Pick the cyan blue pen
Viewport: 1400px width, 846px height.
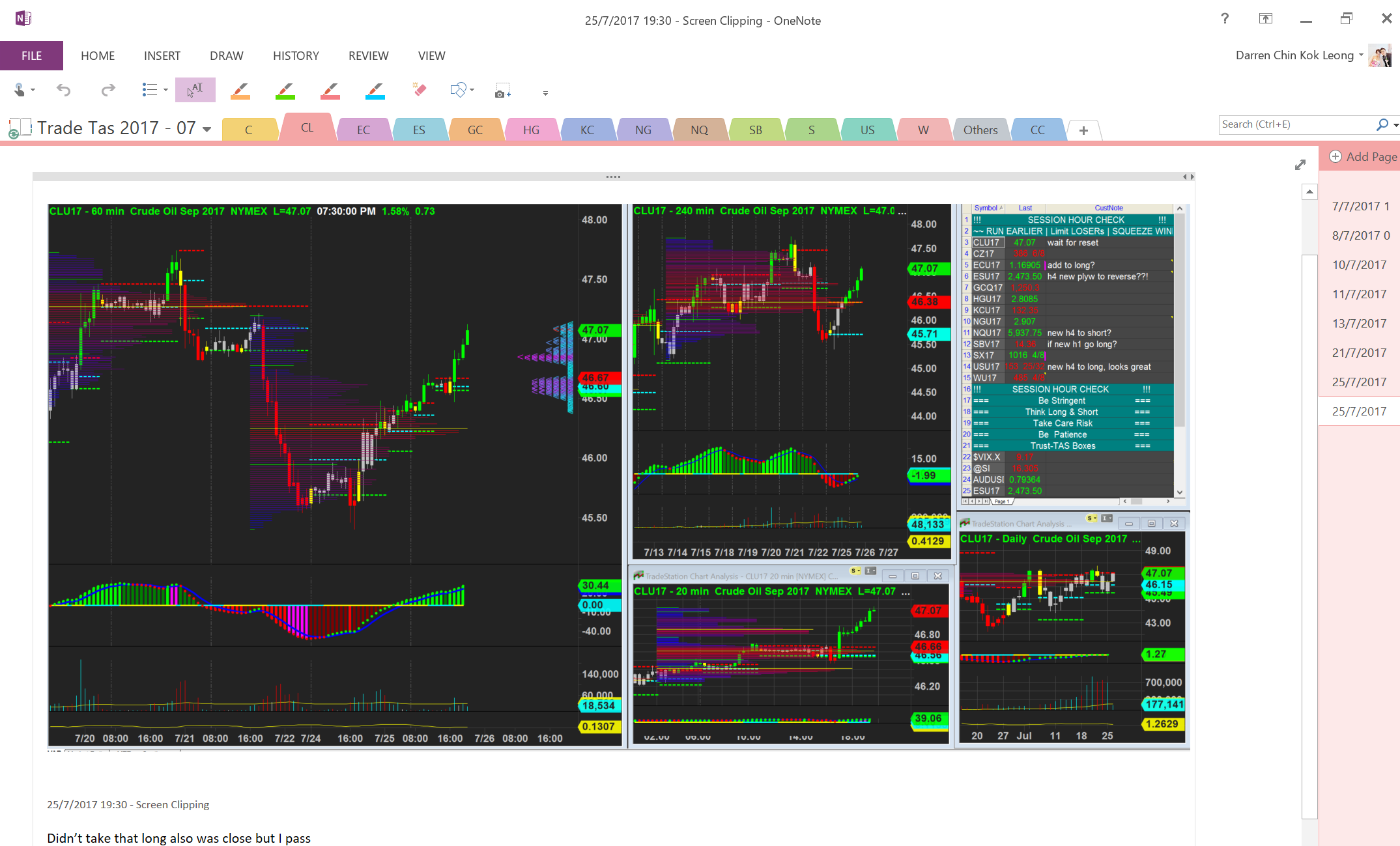point(375,90)
